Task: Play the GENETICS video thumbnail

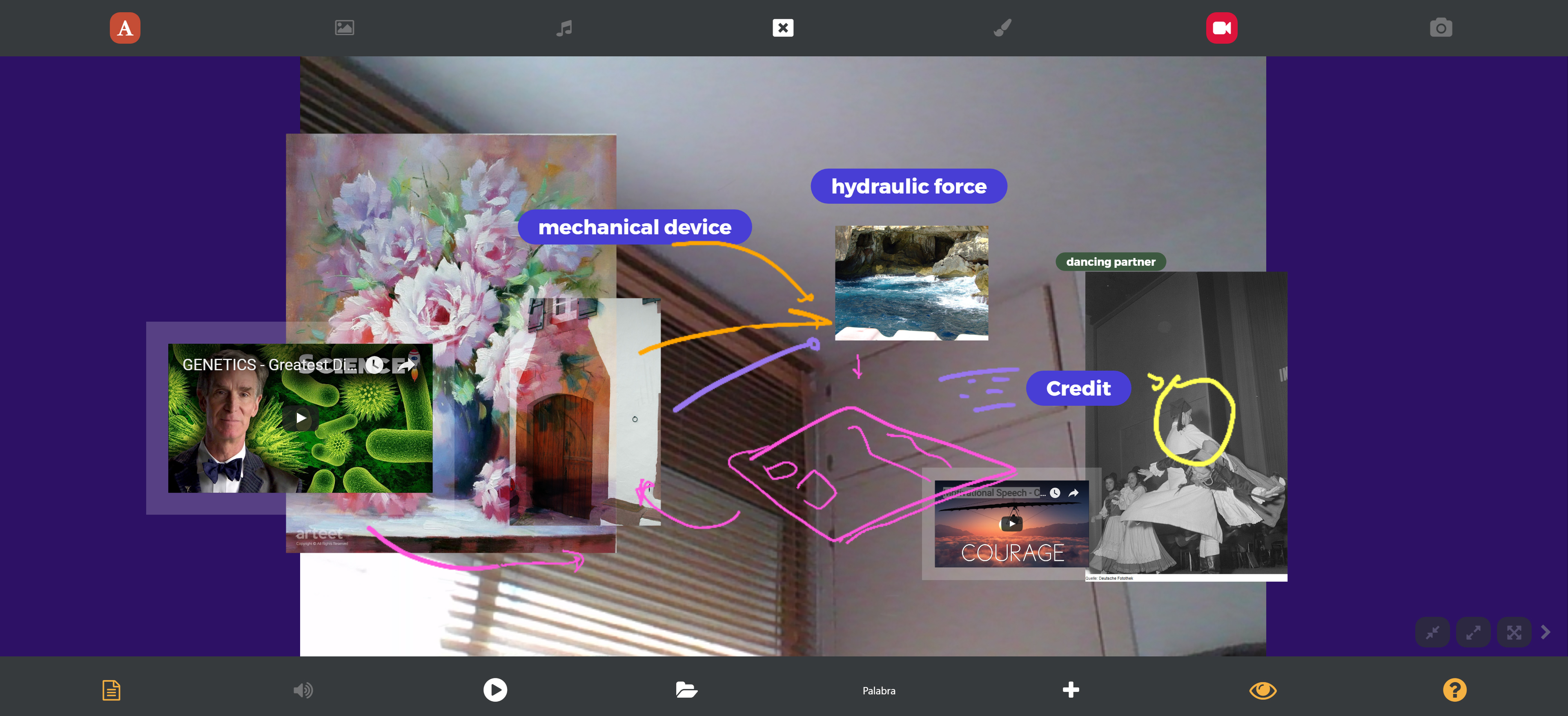Action: point(301,418)
